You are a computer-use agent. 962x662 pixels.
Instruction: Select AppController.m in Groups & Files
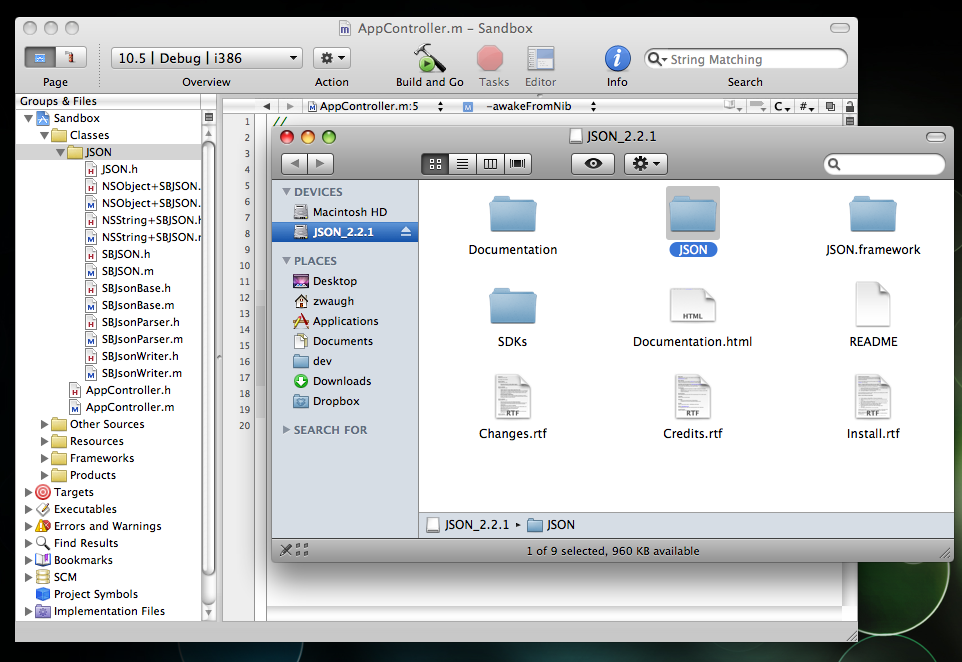(x=129, y=407)
